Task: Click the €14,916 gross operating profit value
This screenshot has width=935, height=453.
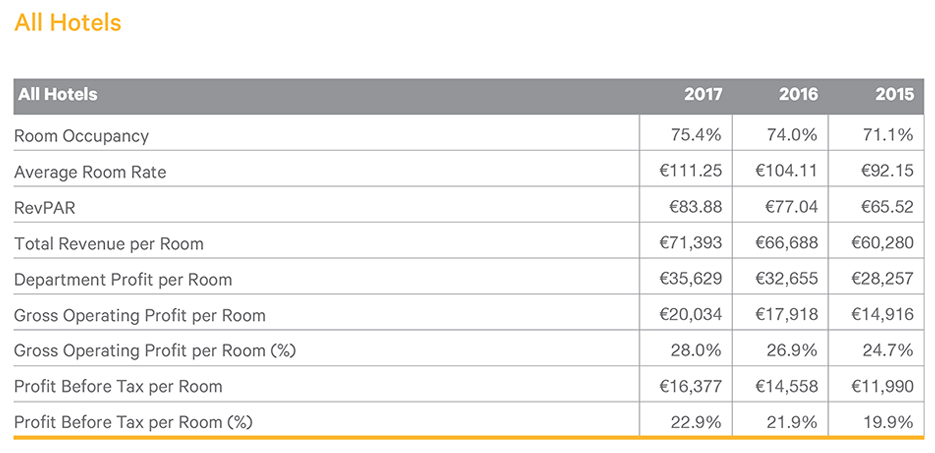Action: tap(882, 315)
